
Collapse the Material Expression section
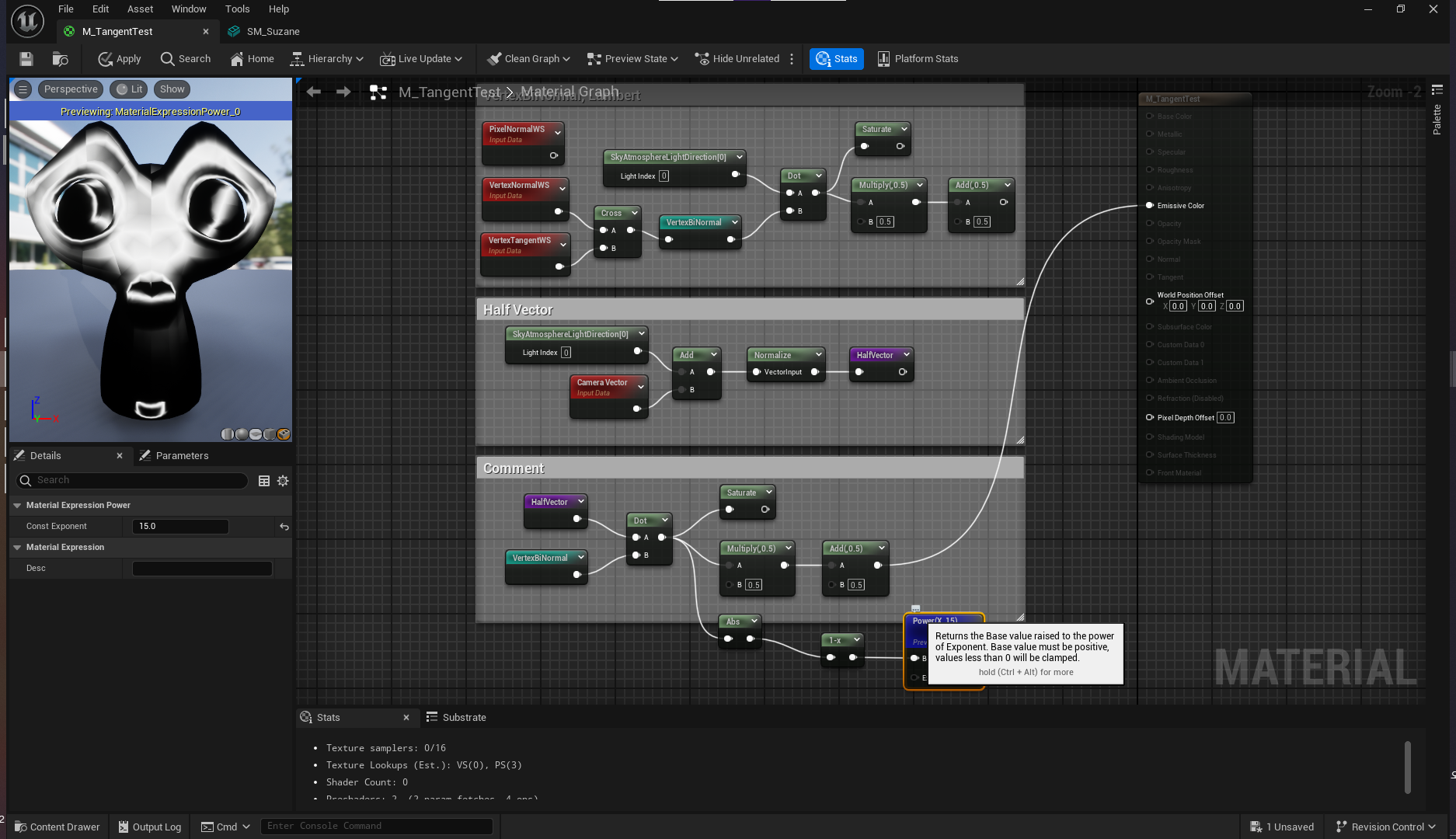click(x=17, y=548)
